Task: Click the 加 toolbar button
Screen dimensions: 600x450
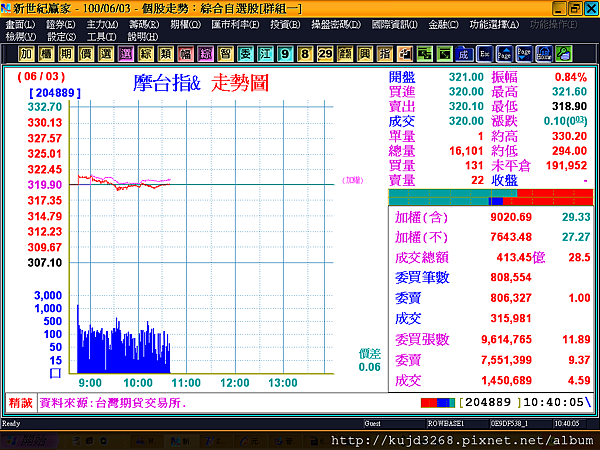Action: [x=26, y=54]
